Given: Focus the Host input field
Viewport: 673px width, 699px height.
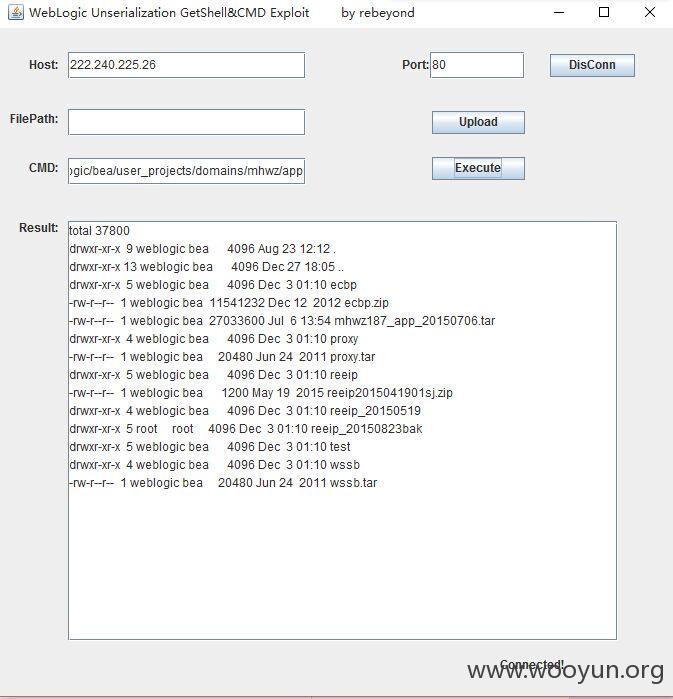Looking at the screenshot, I should (186, 65).
